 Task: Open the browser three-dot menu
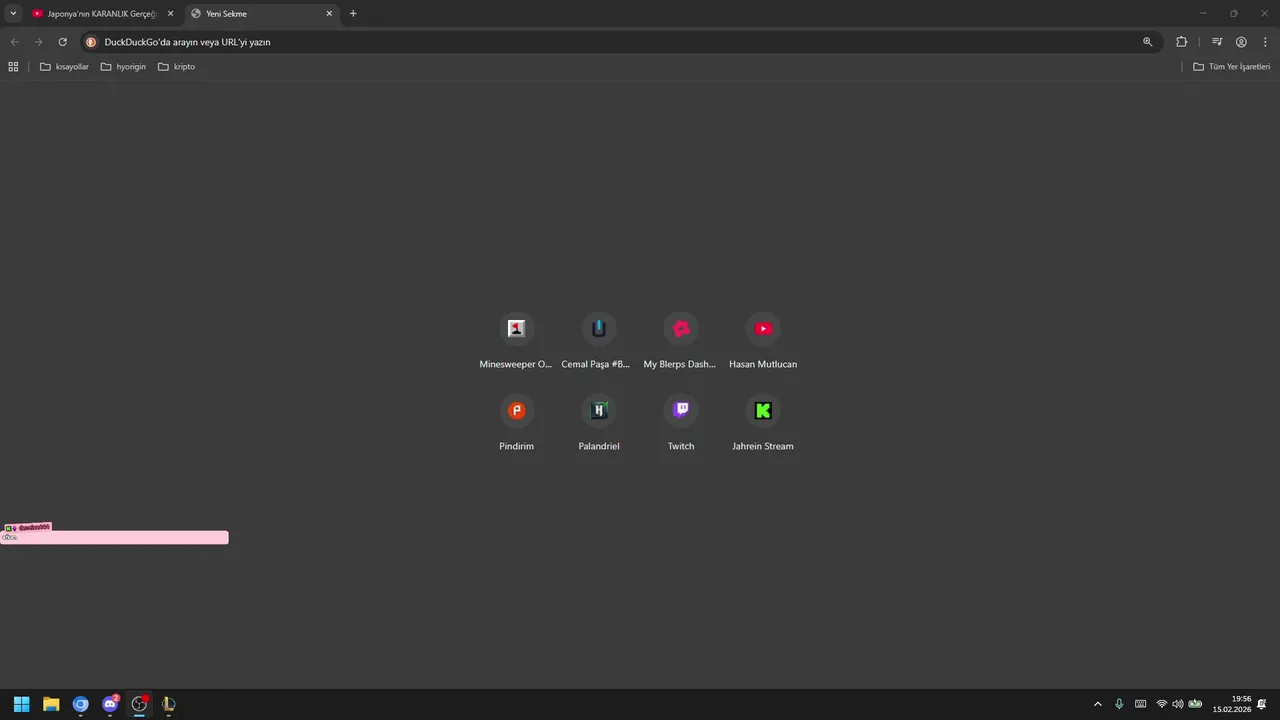1265,42
